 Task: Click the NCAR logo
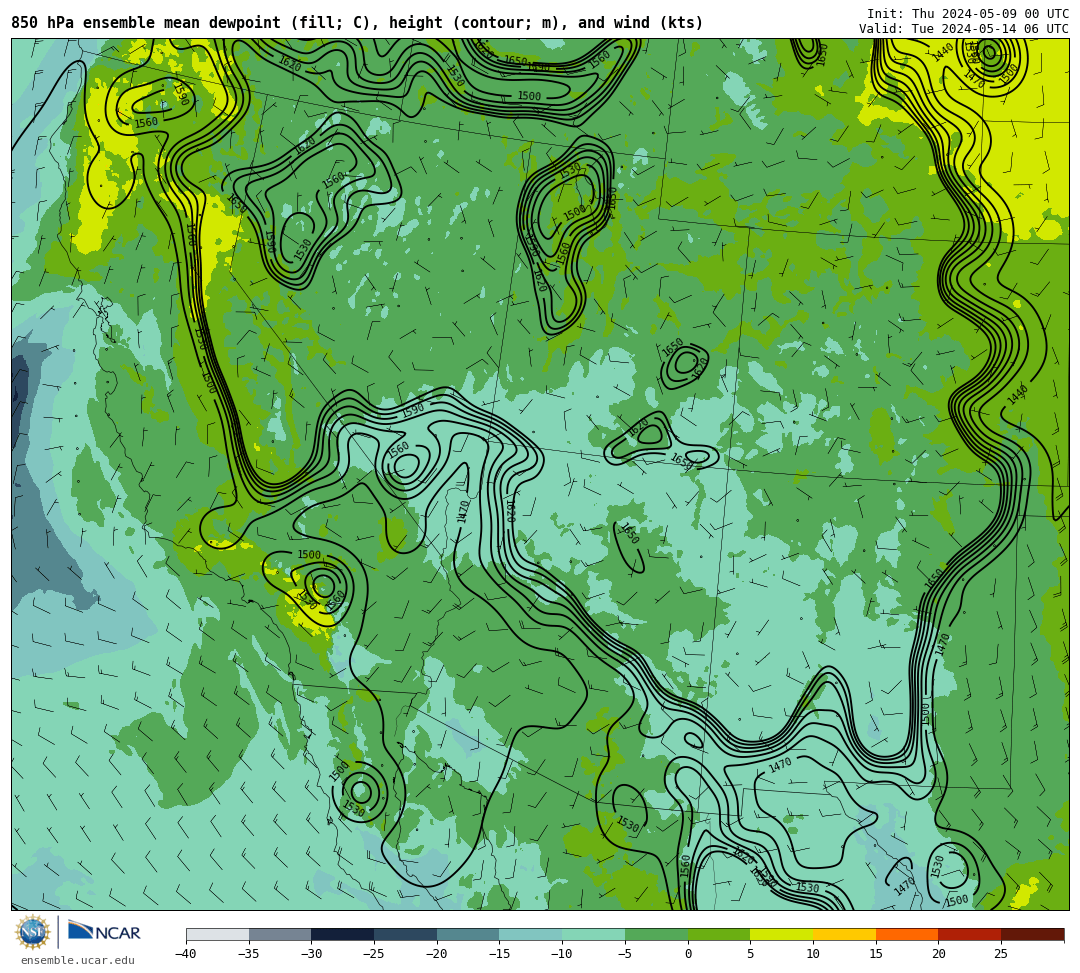point(104,932)
